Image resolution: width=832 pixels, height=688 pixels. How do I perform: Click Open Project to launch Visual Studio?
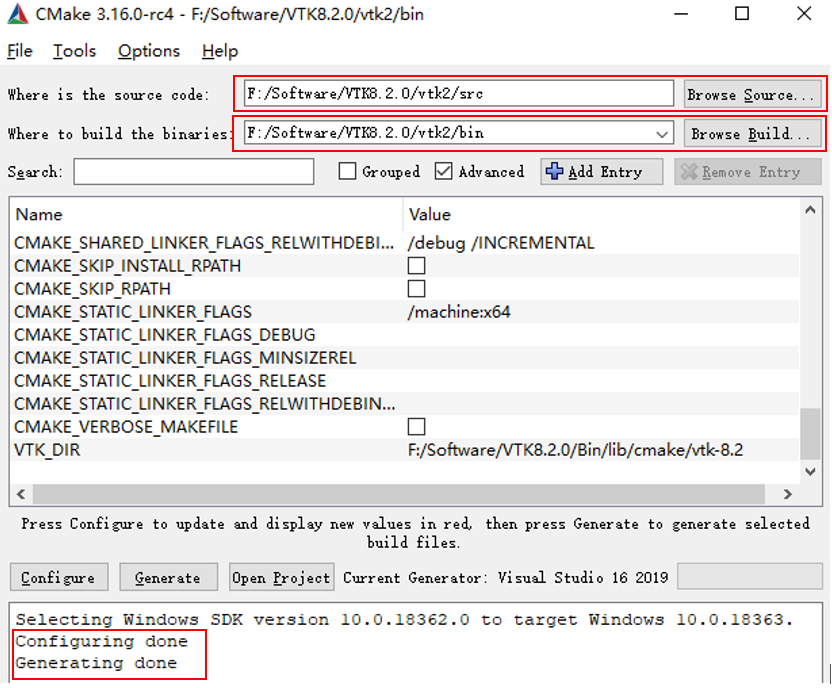click(x=281, y=577)
